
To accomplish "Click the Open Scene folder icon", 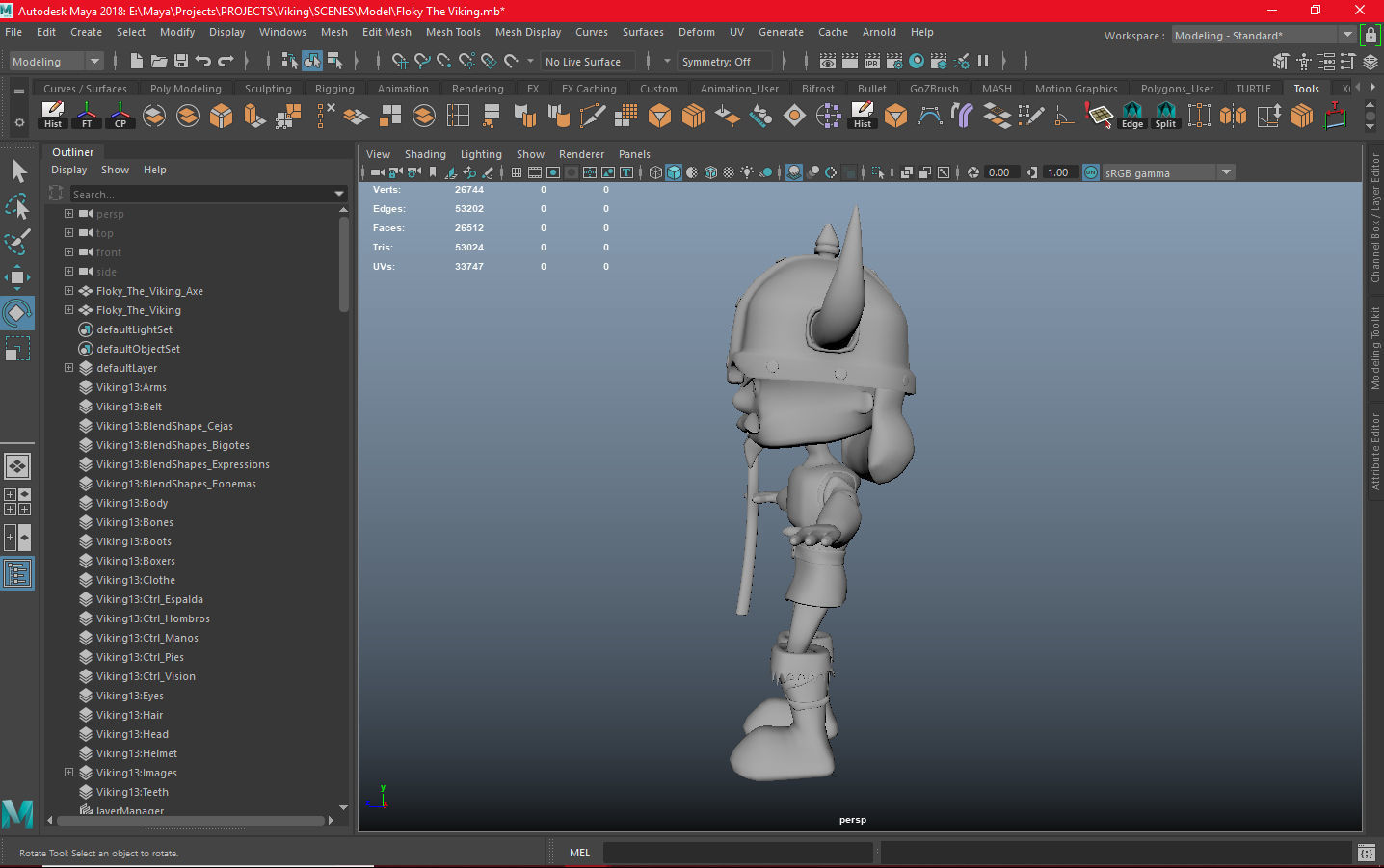I will (159, 61).
